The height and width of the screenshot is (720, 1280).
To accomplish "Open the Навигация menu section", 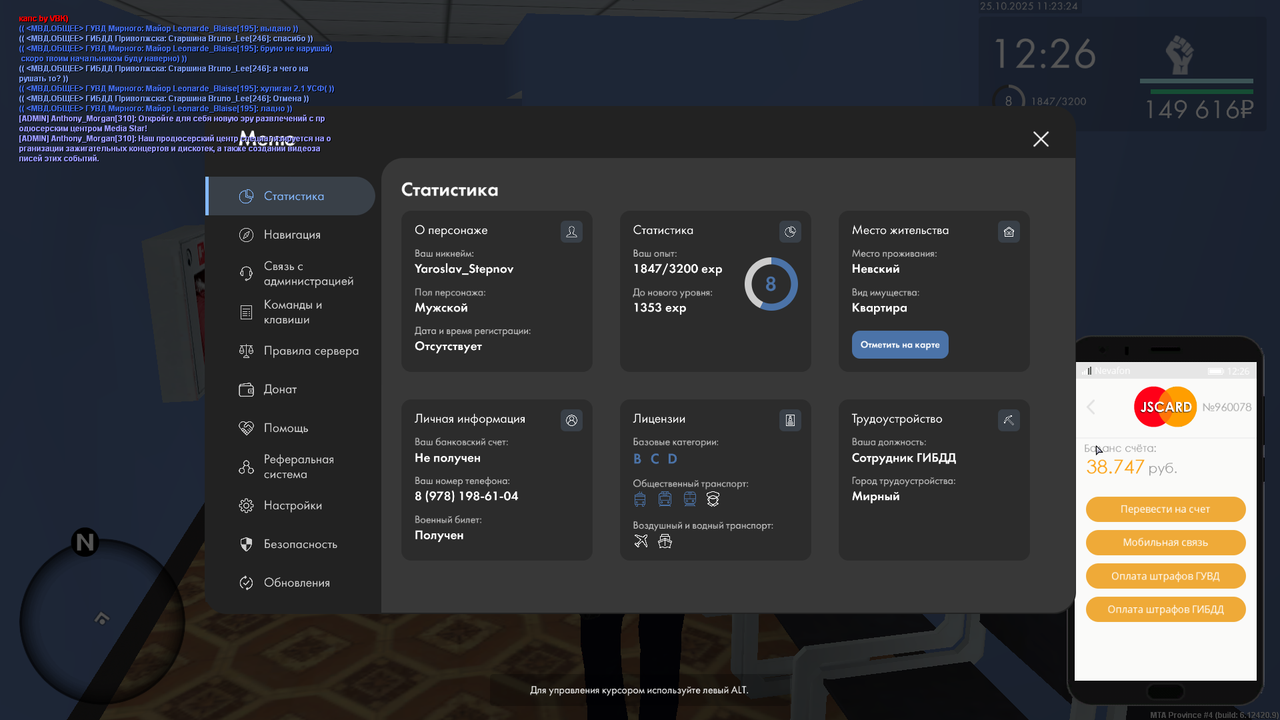I will 291,234.
